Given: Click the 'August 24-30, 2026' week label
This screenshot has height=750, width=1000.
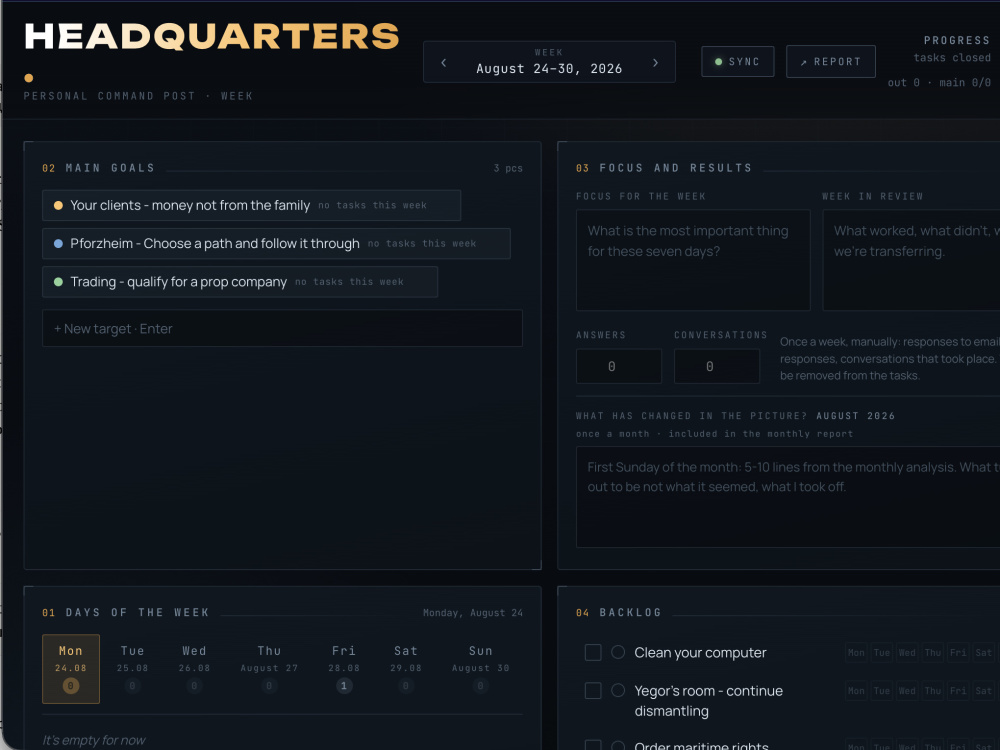Looking at the screenshot, I should (549, 69).
